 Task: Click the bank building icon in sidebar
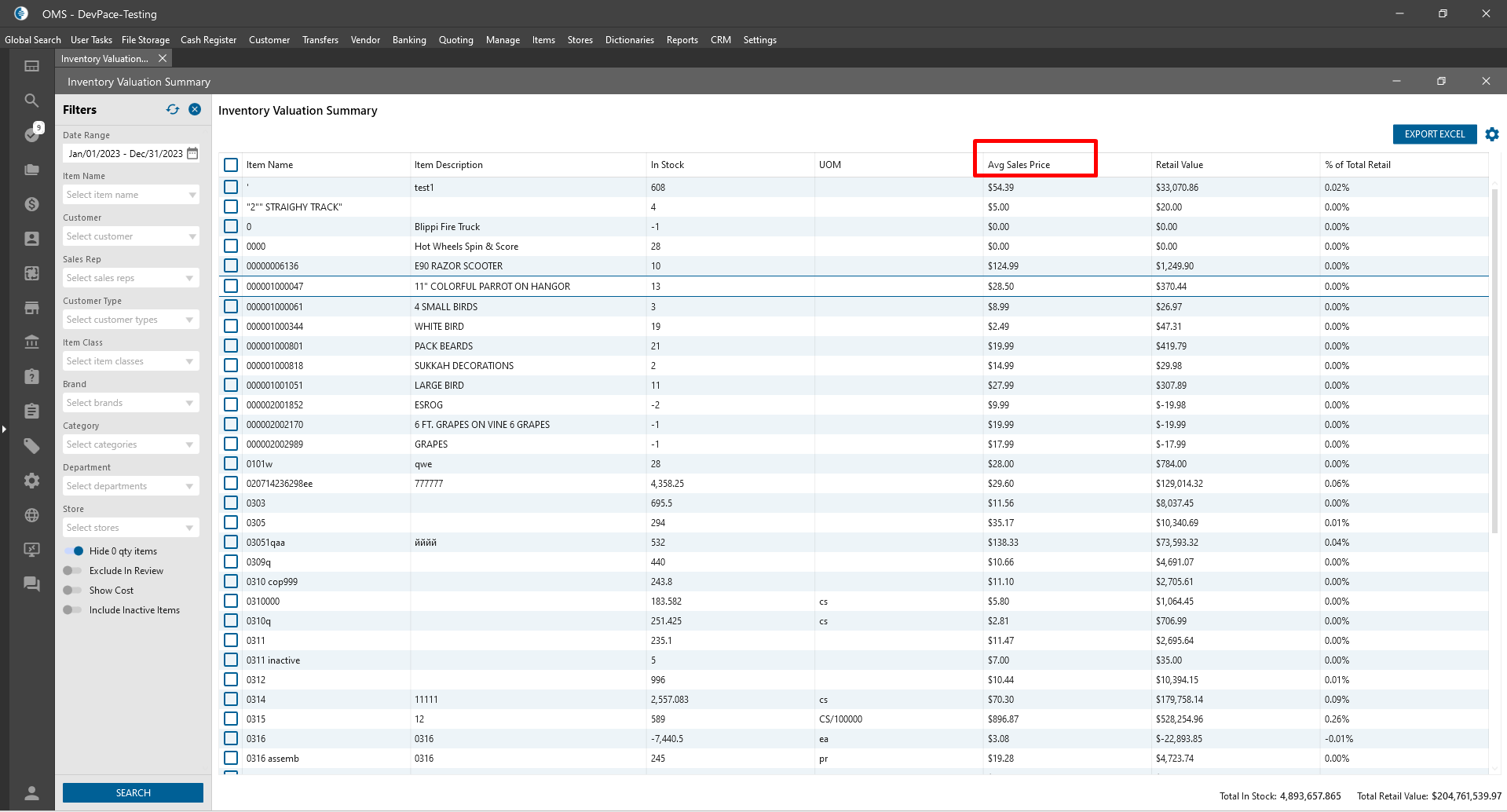[x=31, y=342]
